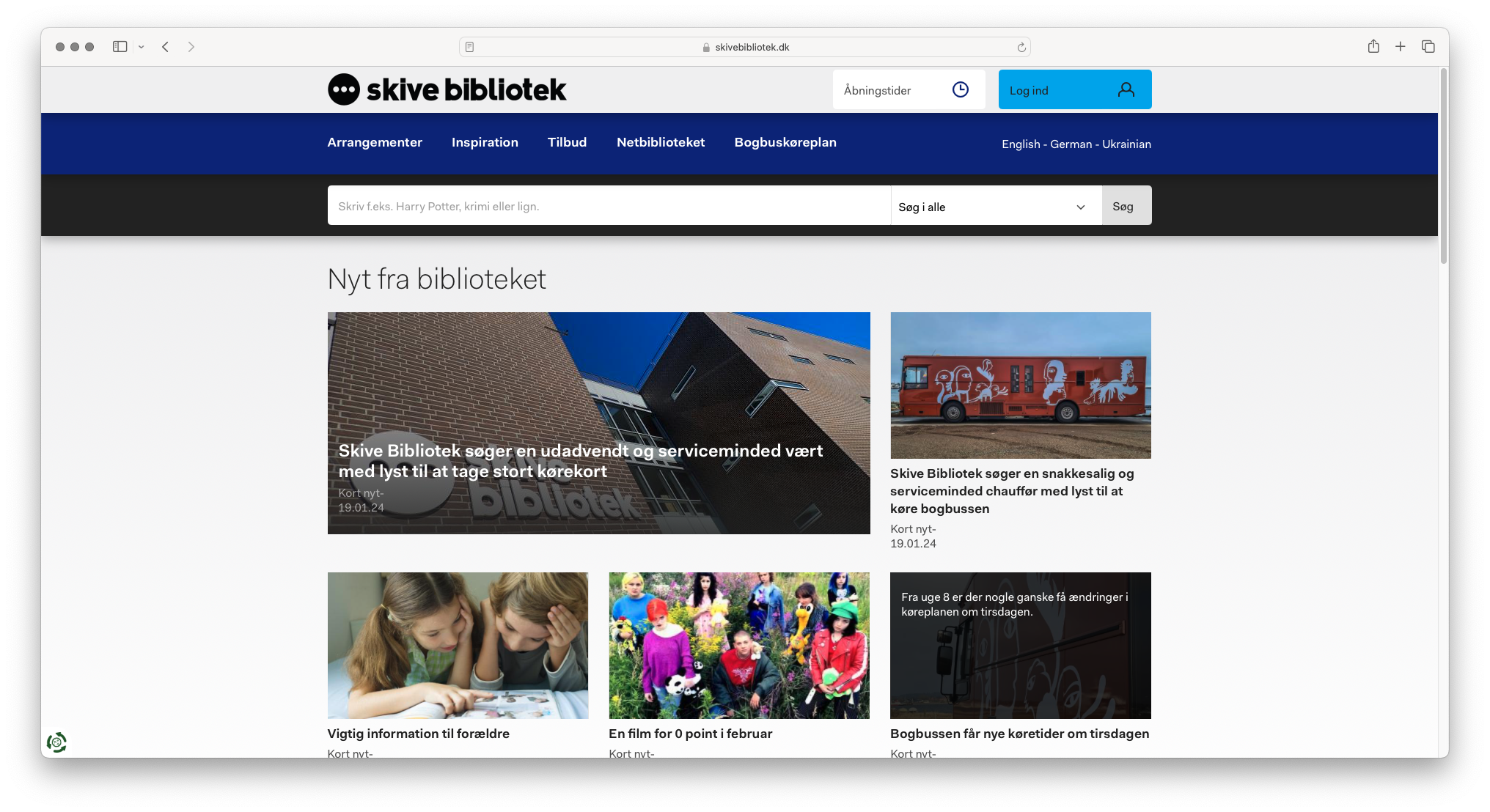Click the user profile icon
Screen dimensions: 1490x812
(1126, 89)
